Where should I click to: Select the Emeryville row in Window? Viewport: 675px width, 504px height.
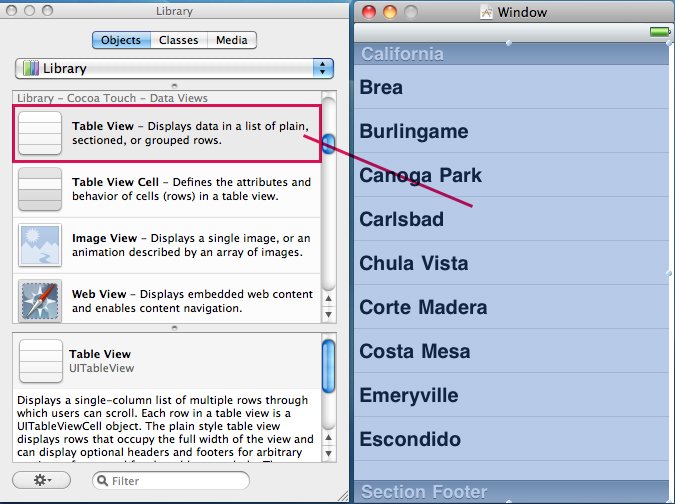pos(511,395)
